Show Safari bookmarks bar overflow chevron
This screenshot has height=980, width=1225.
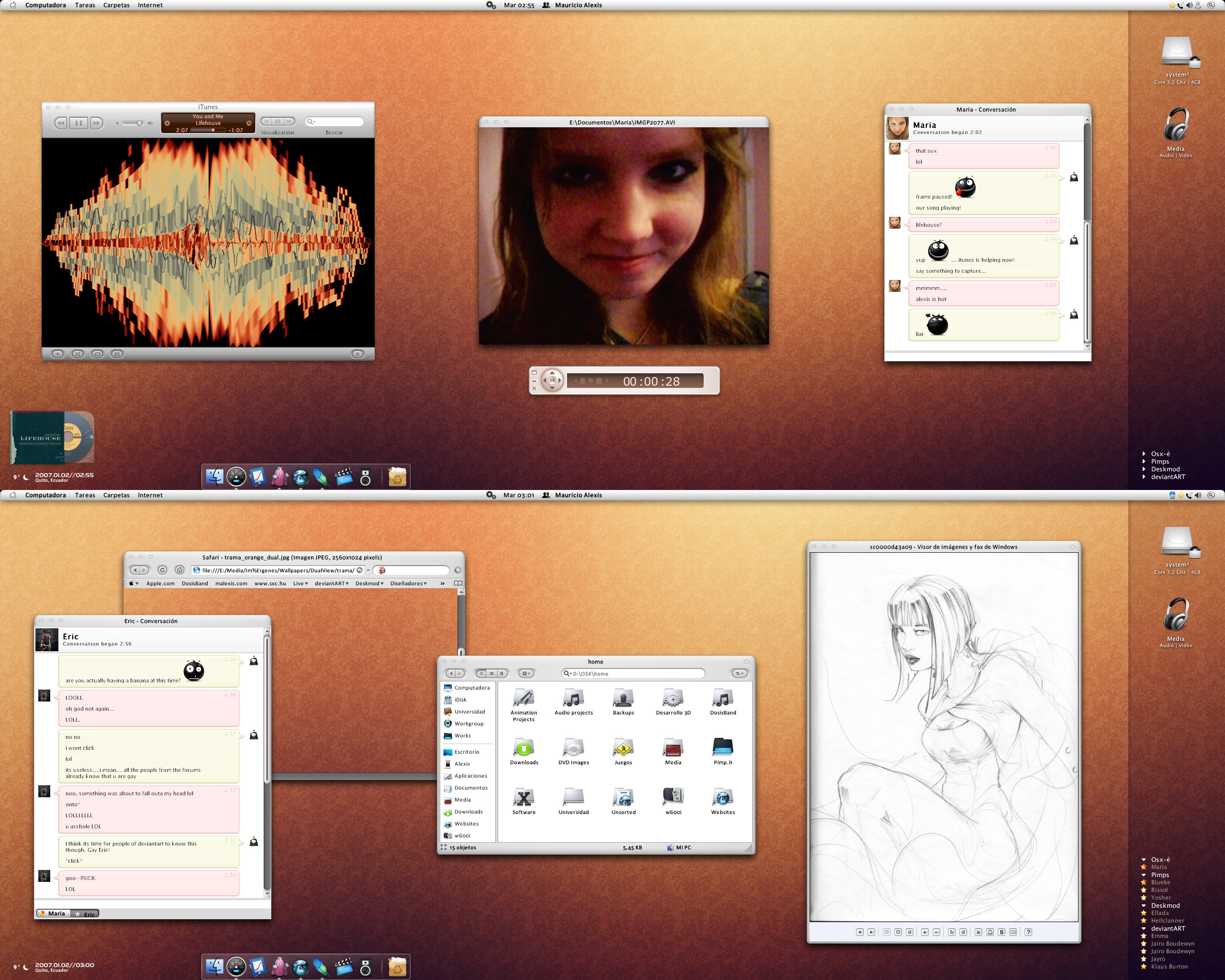442,583
